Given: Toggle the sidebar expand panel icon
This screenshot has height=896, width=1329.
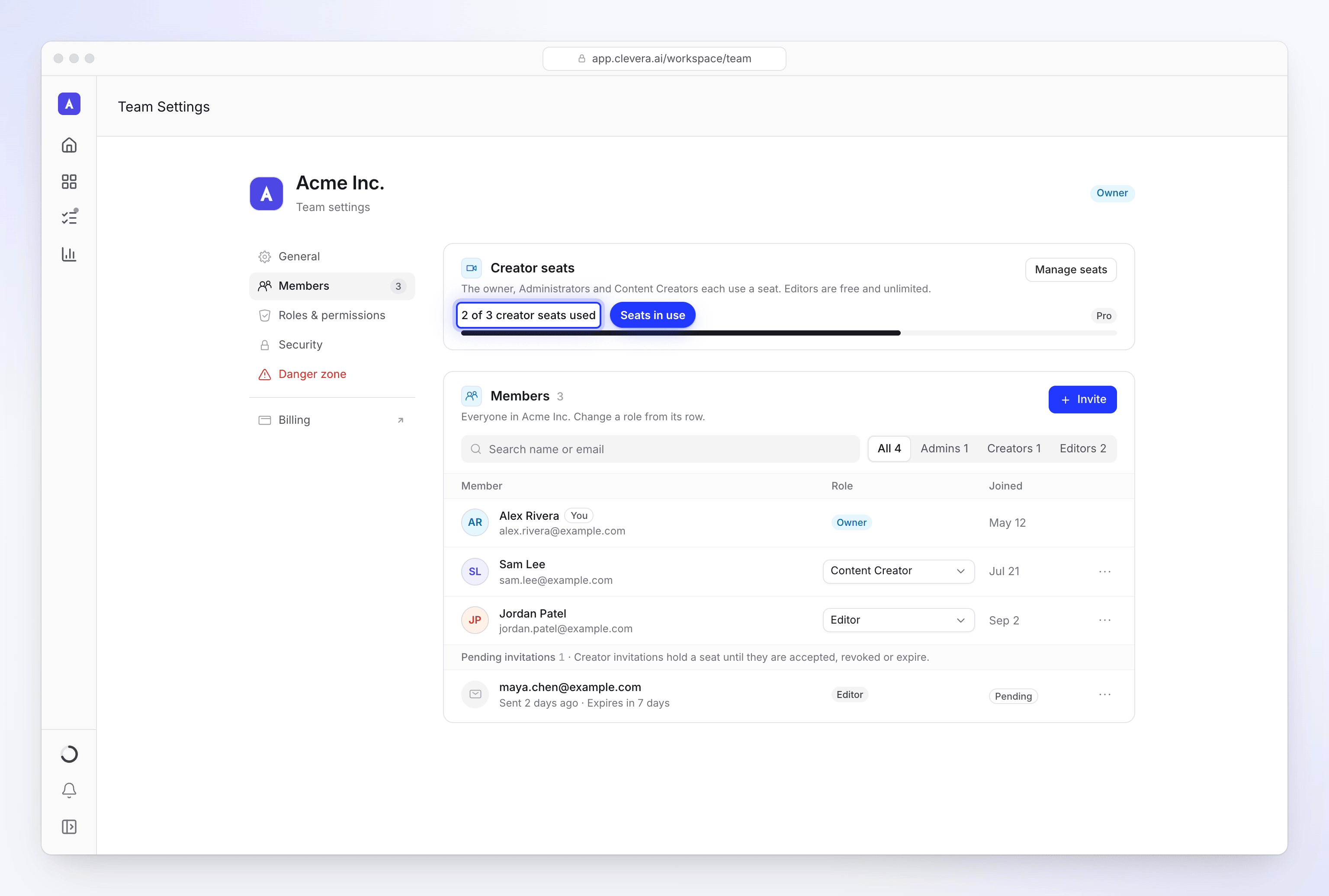Looking at the screenshot, I should point(69,827).
